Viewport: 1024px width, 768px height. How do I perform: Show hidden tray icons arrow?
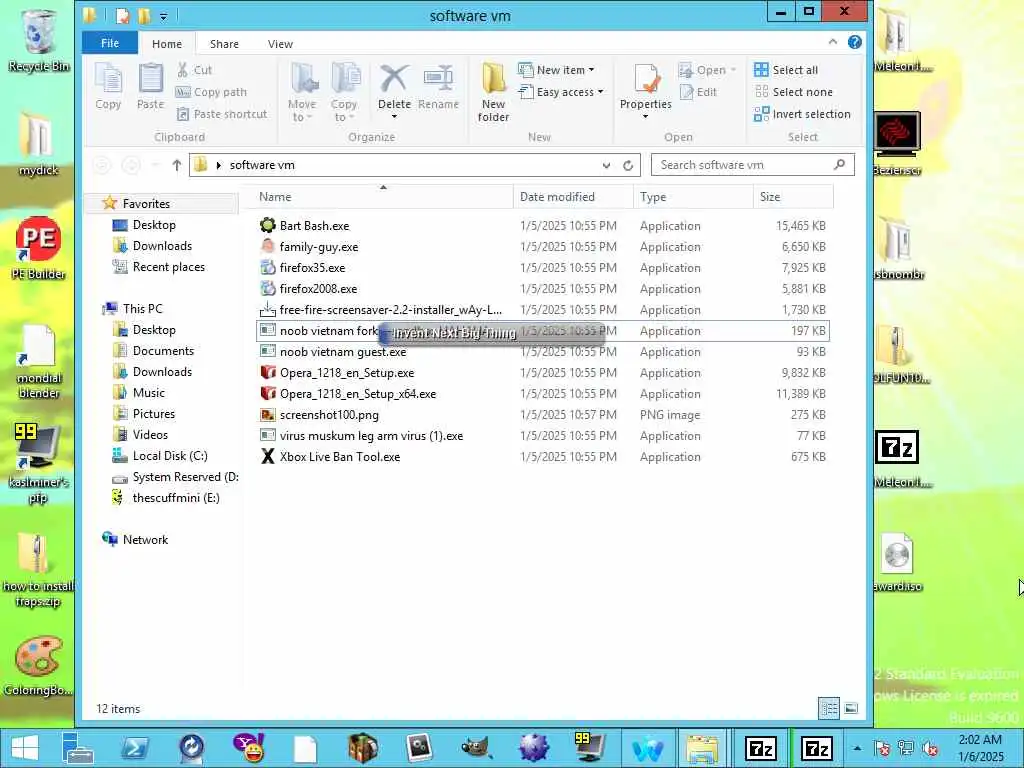pyautogui.click(x=857, y=748)
